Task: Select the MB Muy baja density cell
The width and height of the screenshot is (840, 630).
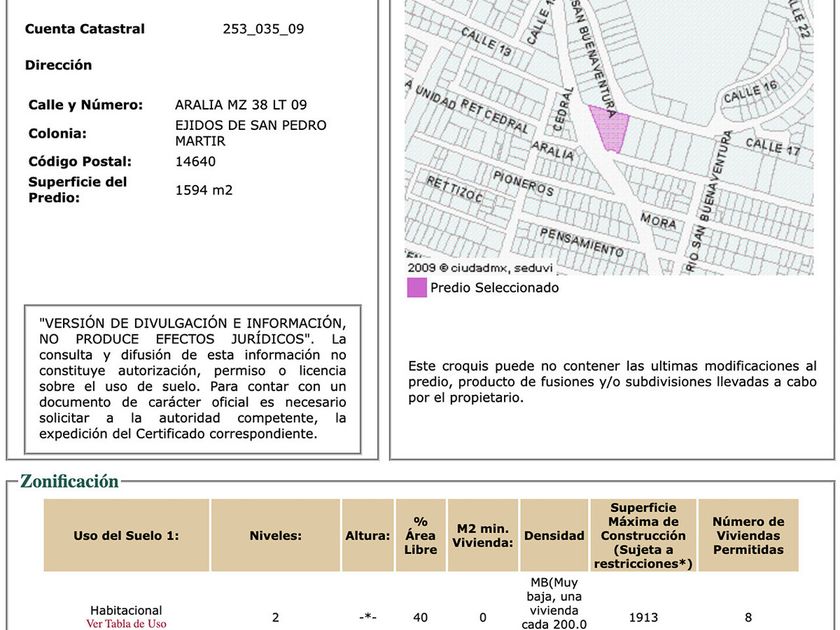Action: coord(554,603)
